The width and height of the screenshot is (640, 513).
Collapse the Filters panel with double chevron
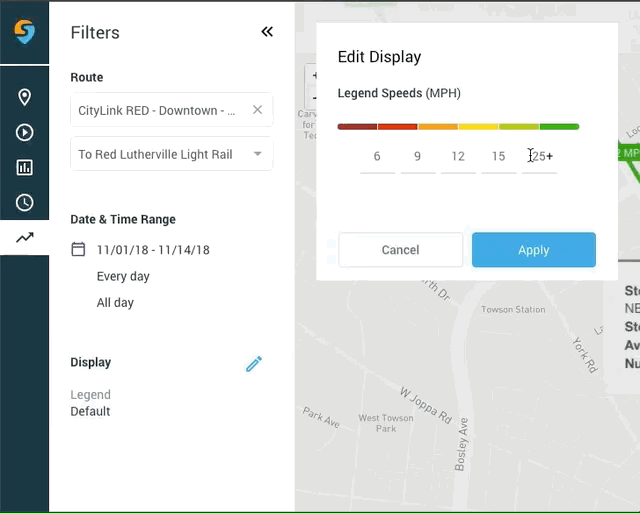(x=267, y=32)
